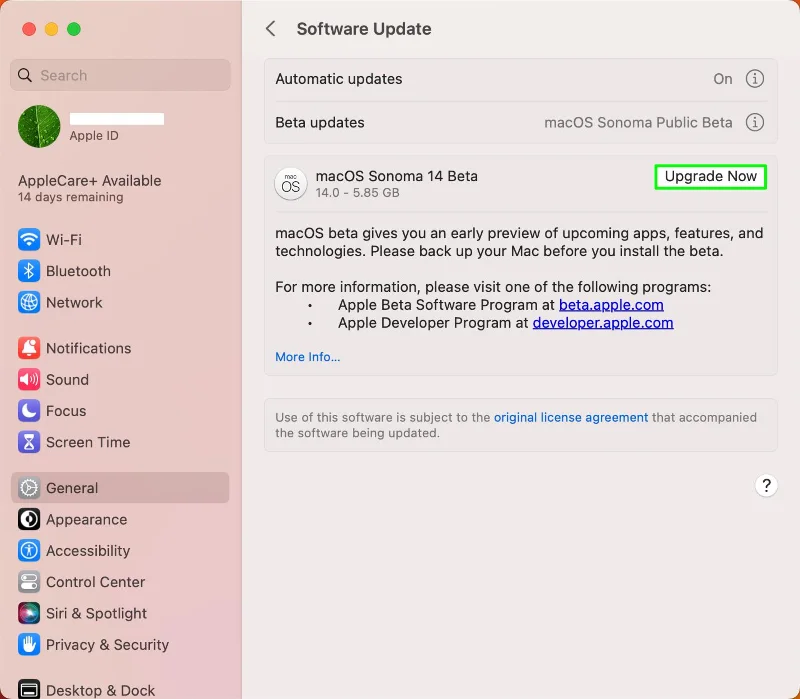Click macOS Sonoma Public Beta value
Image resolution: width=800 pixels, height=699 pixels.
pyautogui.click(x=638, y=122)
